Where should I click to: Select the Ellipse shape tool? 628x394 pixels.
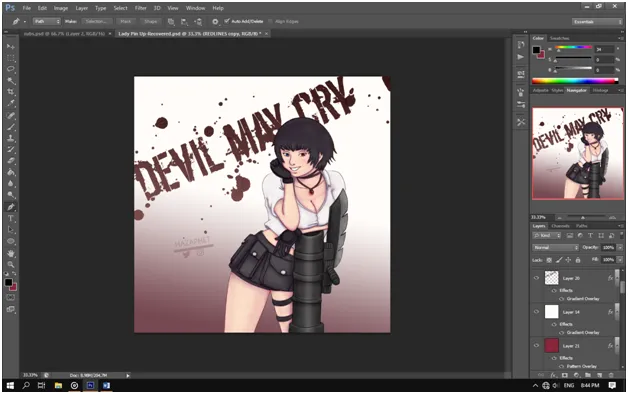[11, 241]
